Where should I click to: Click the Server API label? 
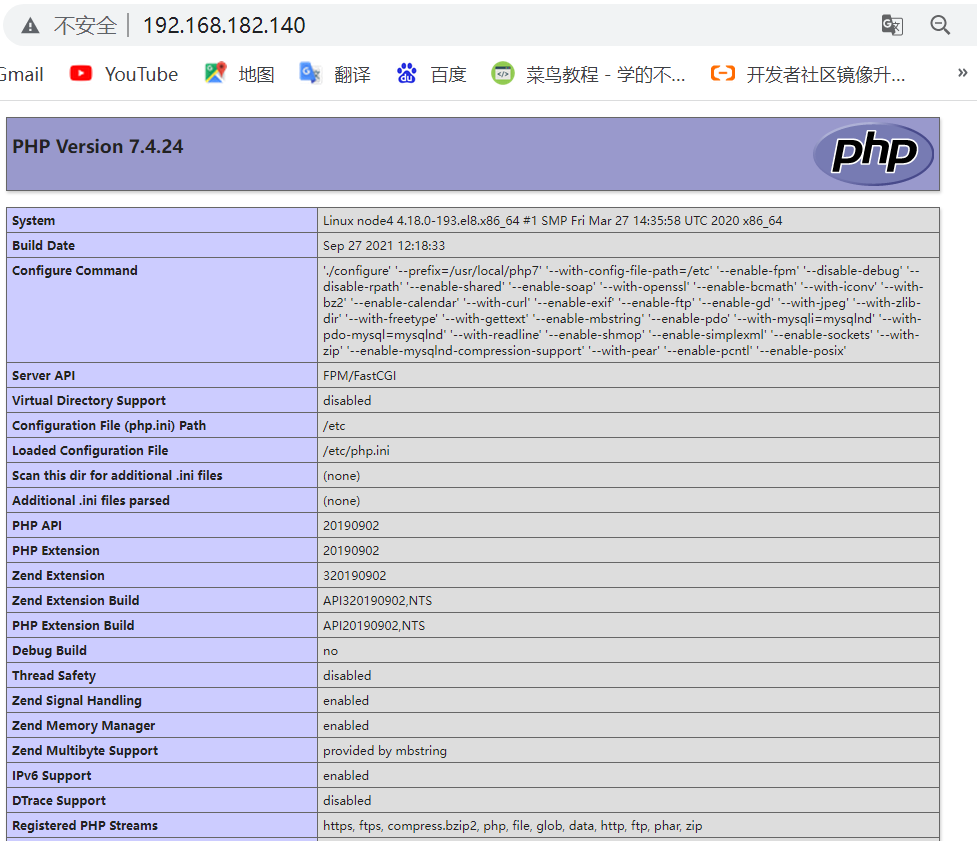[44, 376]
